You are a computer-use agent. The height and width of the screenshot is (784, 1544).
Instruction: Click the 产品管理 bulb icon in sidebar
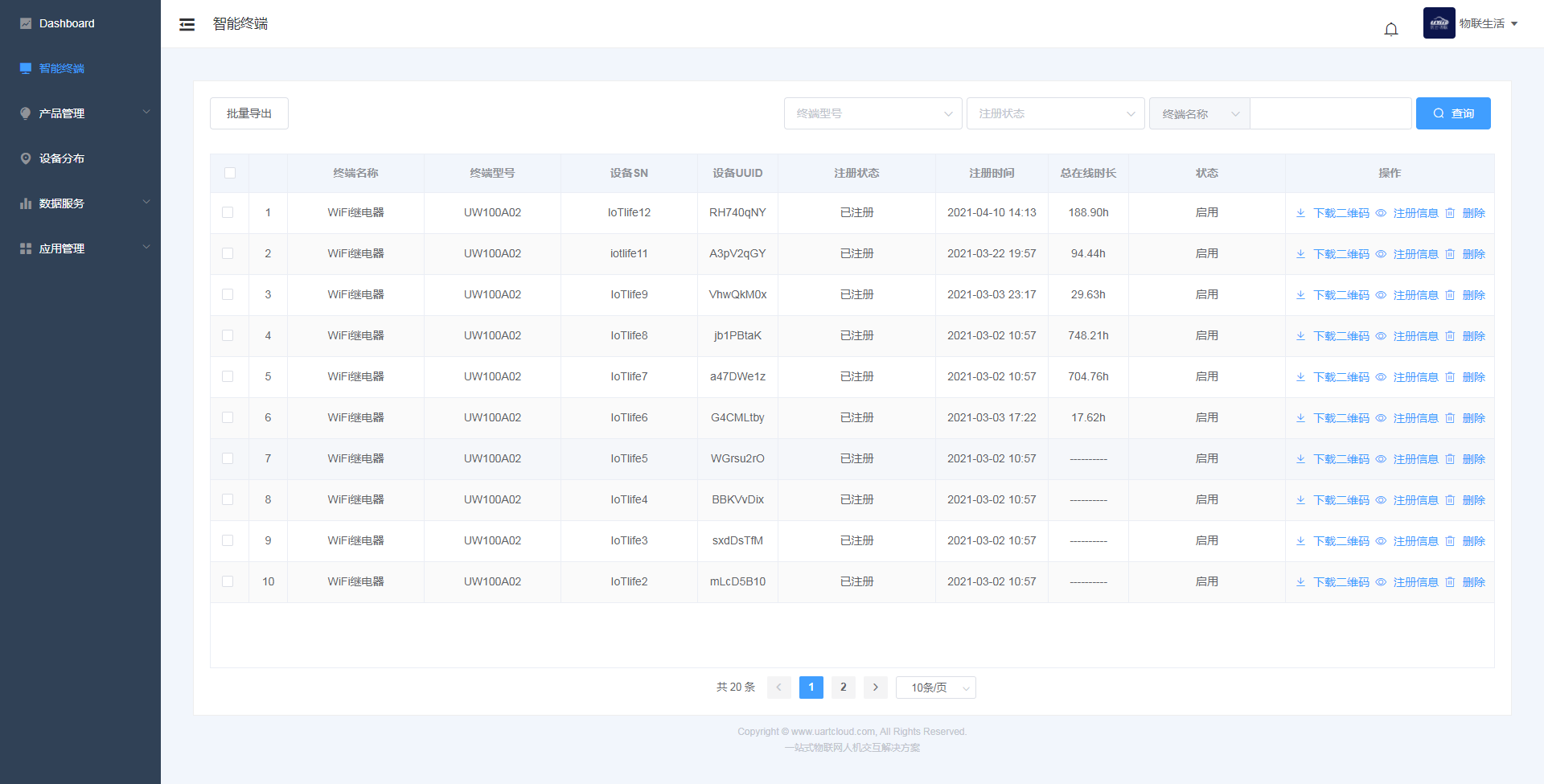[26, 113]
